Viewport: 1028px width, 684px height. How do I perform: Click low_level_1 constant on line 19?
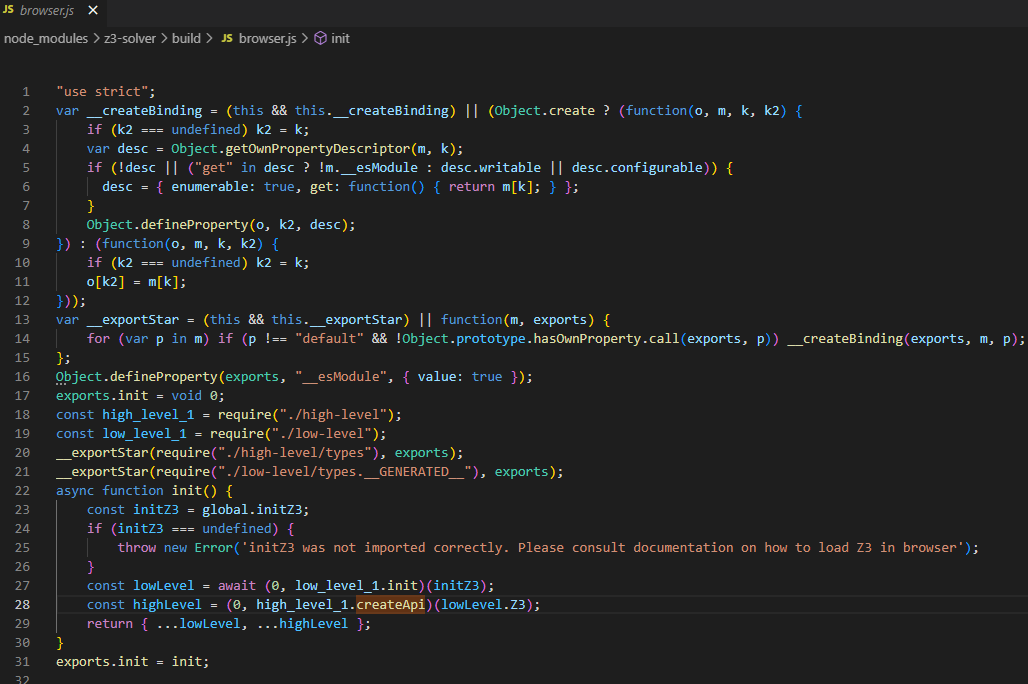tap(144, 434)
